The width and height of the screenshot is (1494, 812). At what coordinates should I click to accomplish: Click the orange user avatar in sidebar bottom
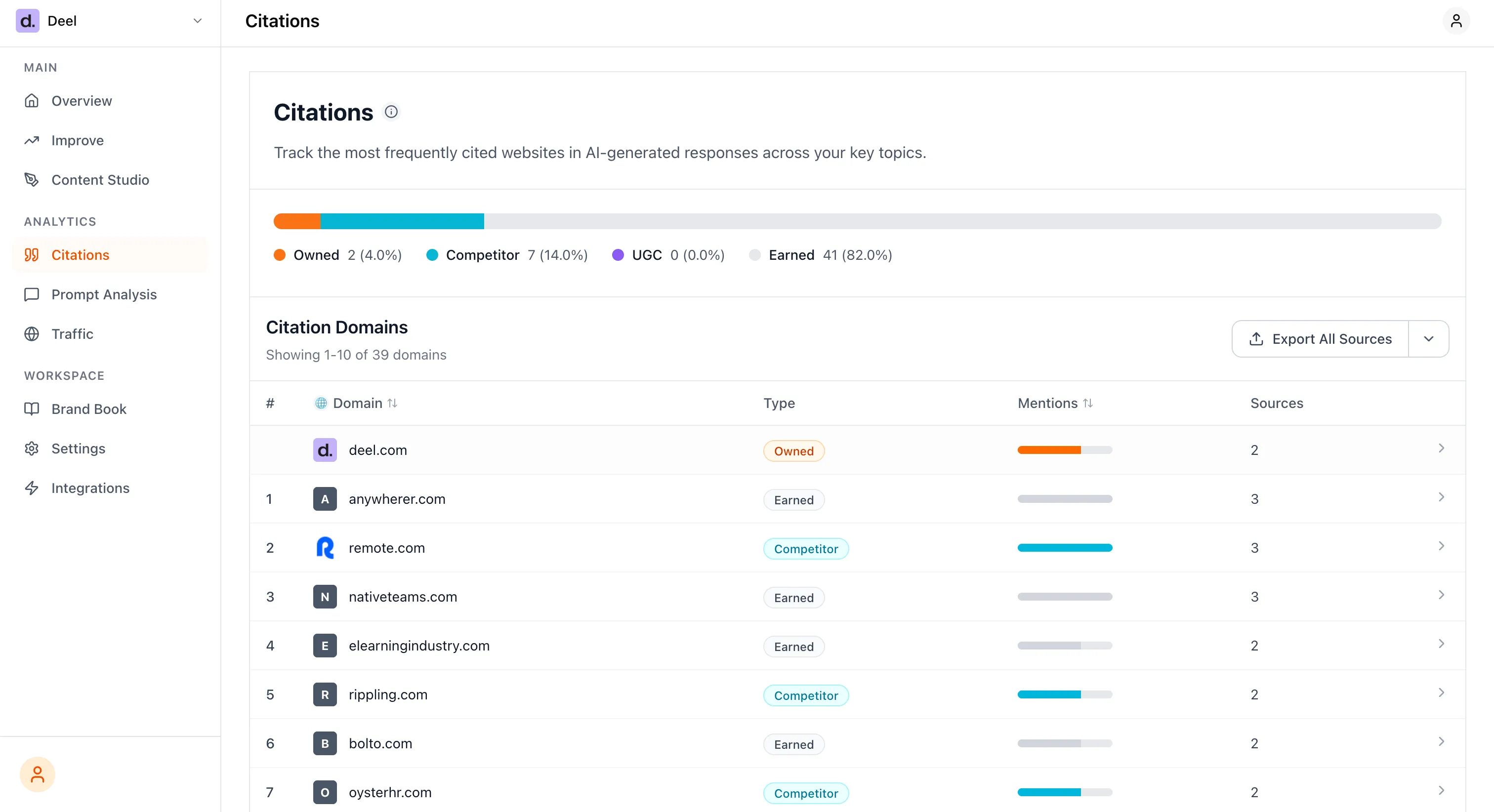point(37,774)
